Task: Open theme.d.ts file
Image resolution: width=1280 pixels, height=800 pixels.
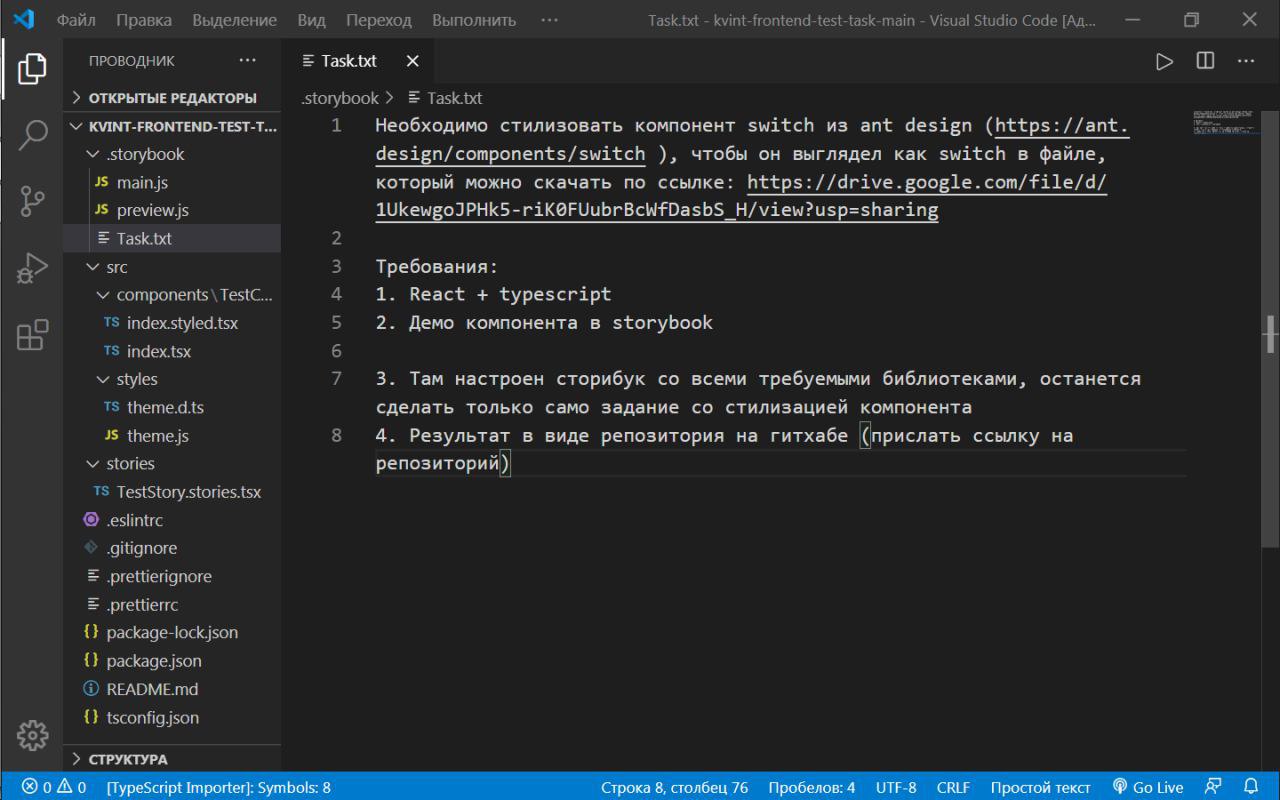Action: point(172,407)
